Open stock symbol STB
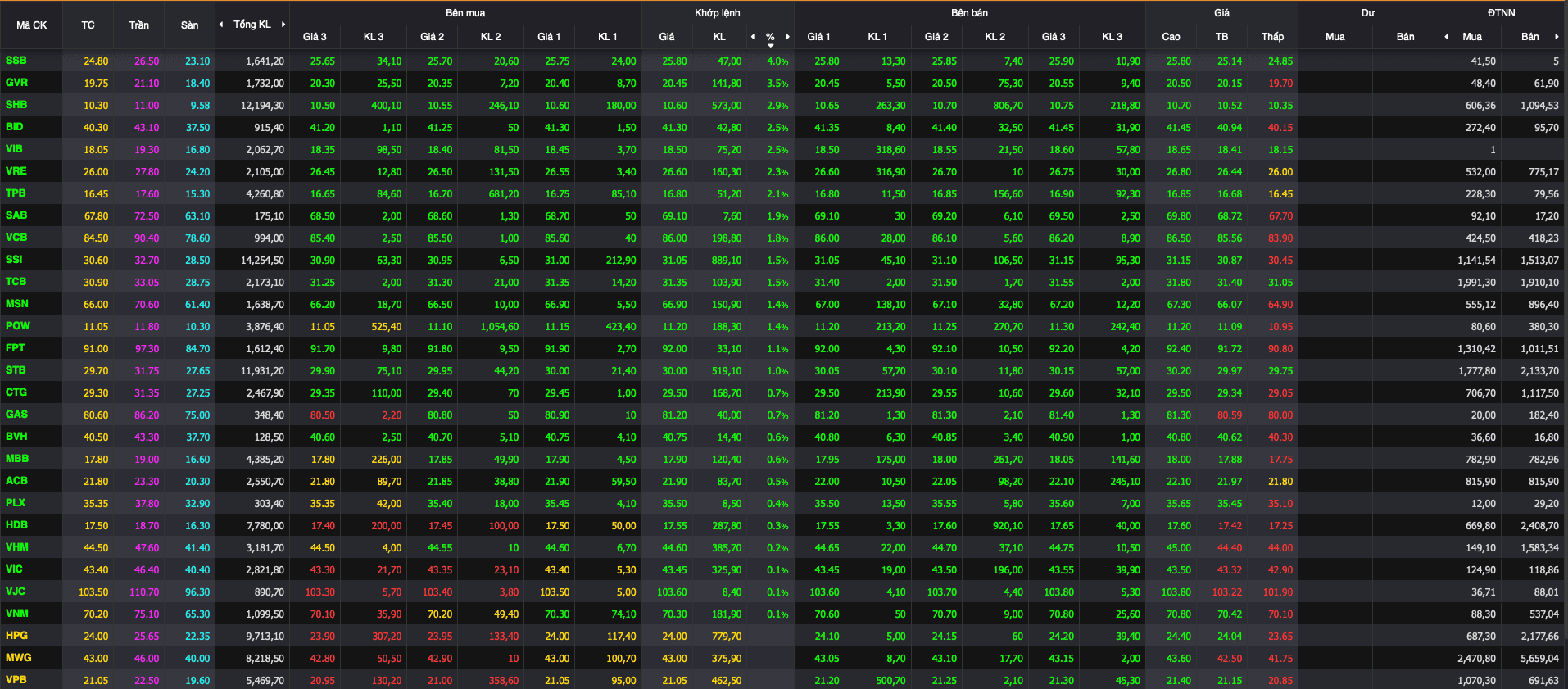1568x689 pixels. pos(16,370)
